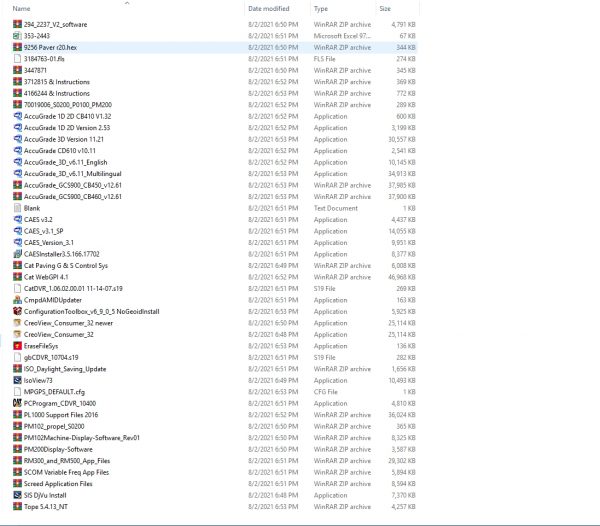Select PM102Machine-Display-Software_Rev01 name

(82, 437)
